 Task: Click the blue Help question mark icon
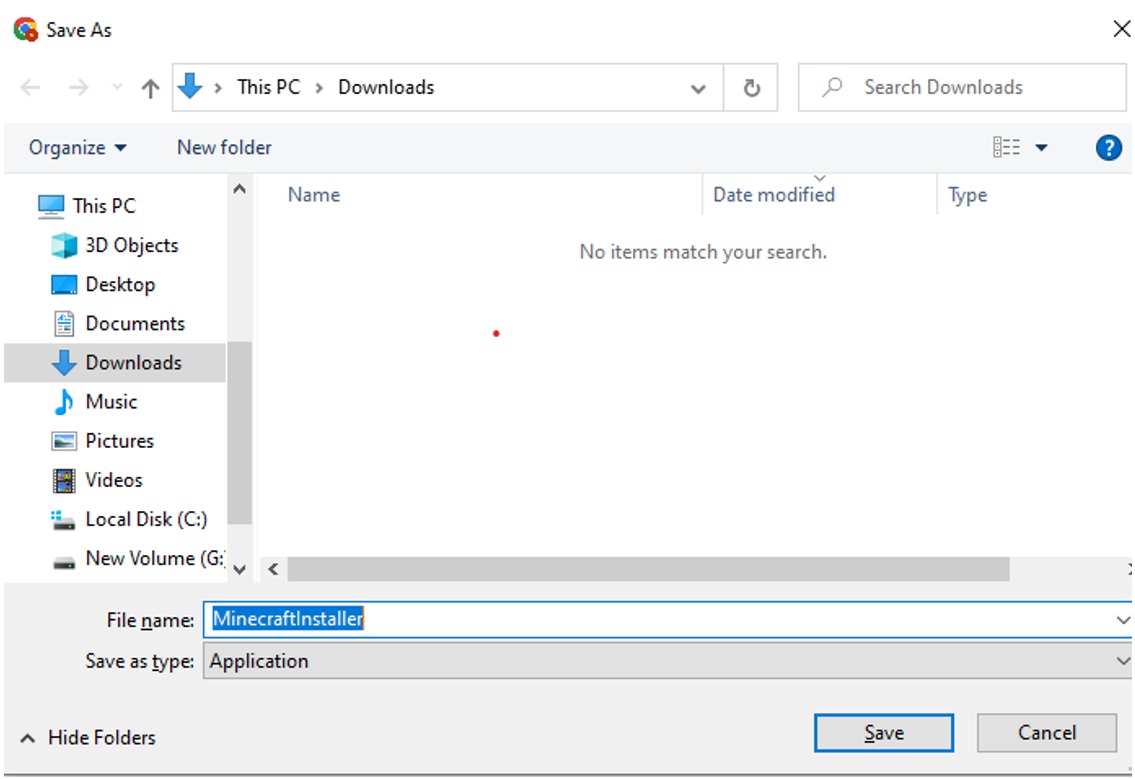click(x=1108, y=147)
